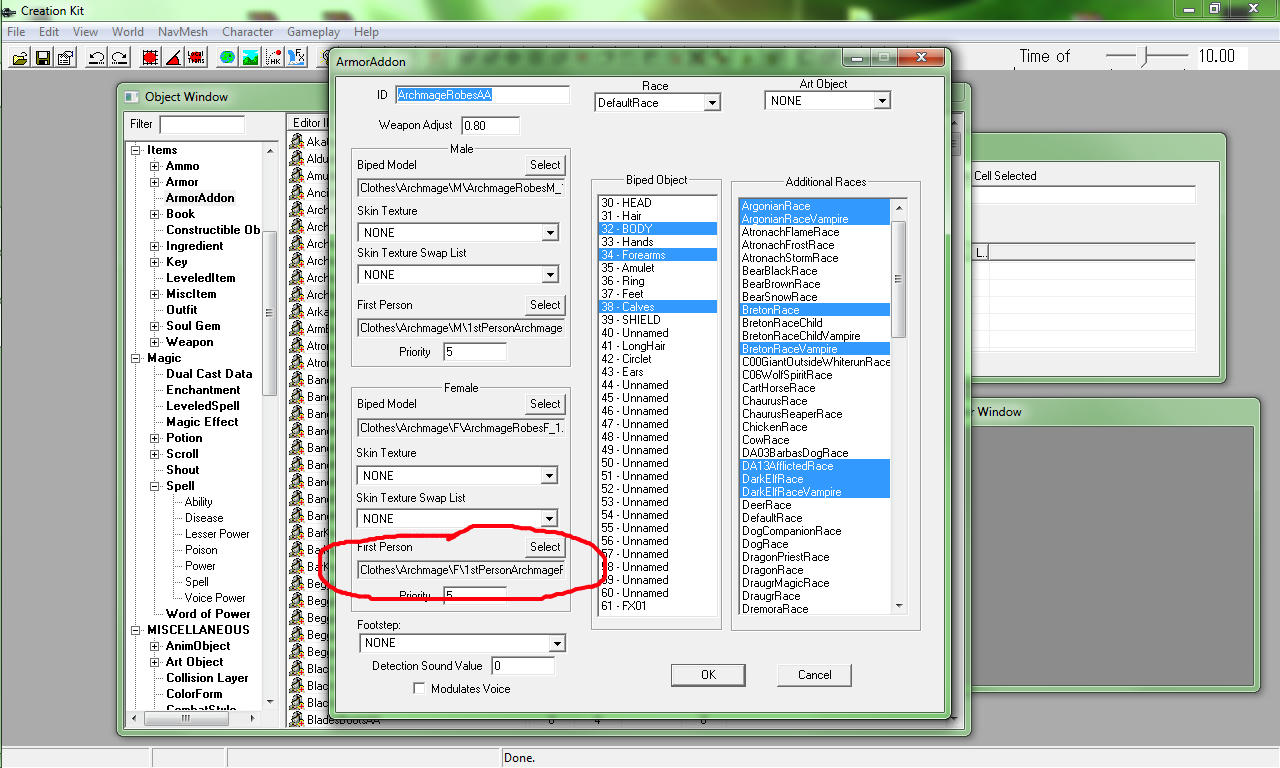The height and width of the screenshot is (768, 1280).
Task: Click the save floppy disk icon
Action: pyautogui.click(x=42, y=57)
